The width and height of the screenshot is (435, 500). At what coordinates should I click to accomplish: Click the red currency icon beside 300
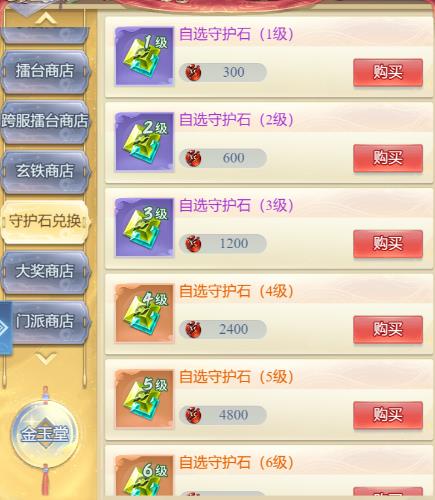[193, 72]
